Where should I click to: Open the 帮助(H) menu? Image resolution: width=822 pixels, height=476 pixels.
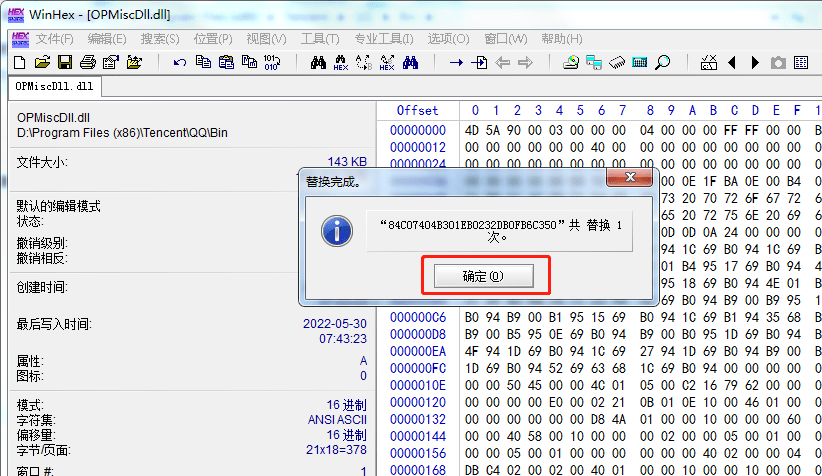coord(561,39)
